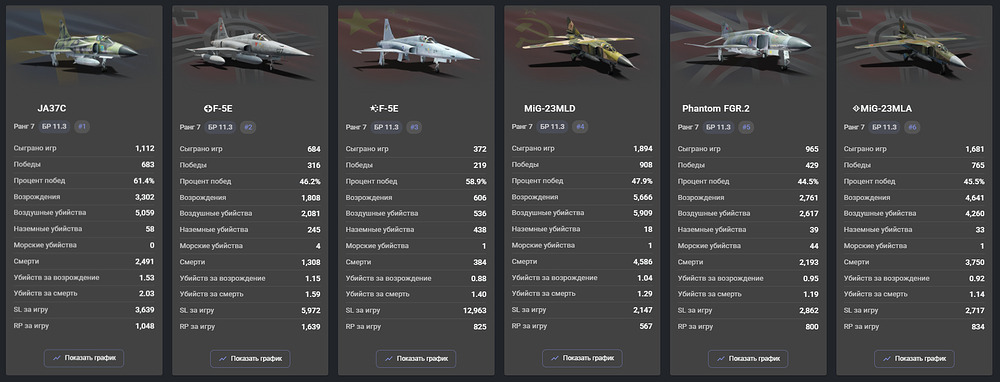The width and height of the screenshot is (1000, 382).
Task: Click Показать график on MiG-23MLD card
Action: click(582, 358)
